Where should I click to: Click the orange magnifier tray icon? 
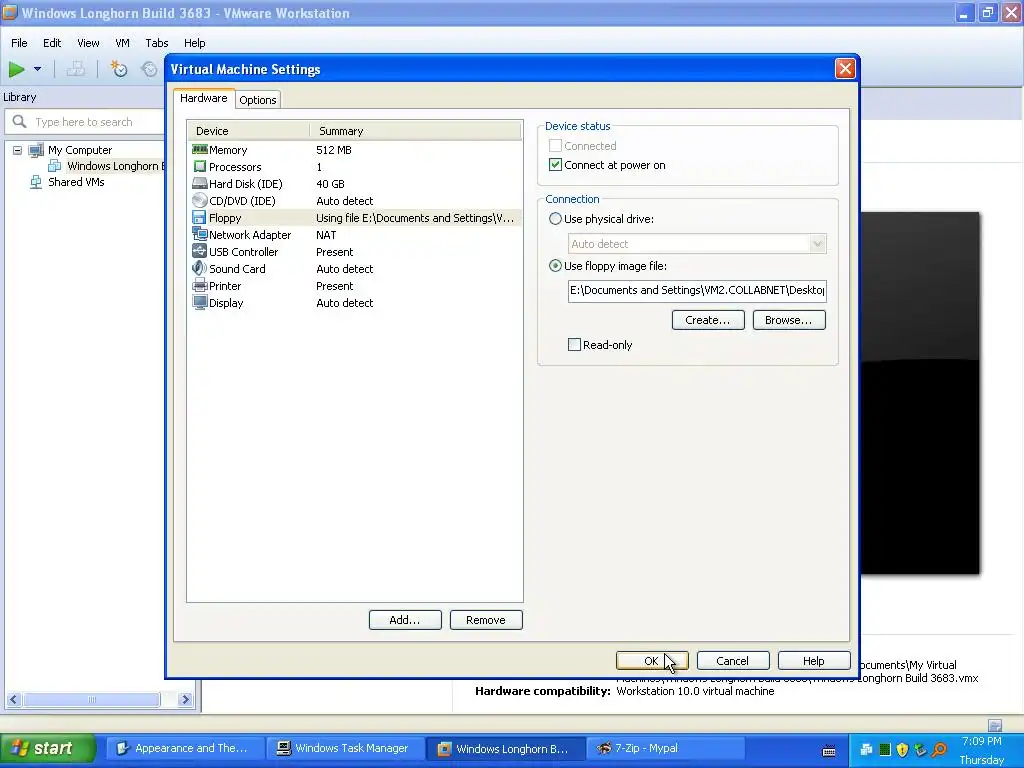pos(939,750)
